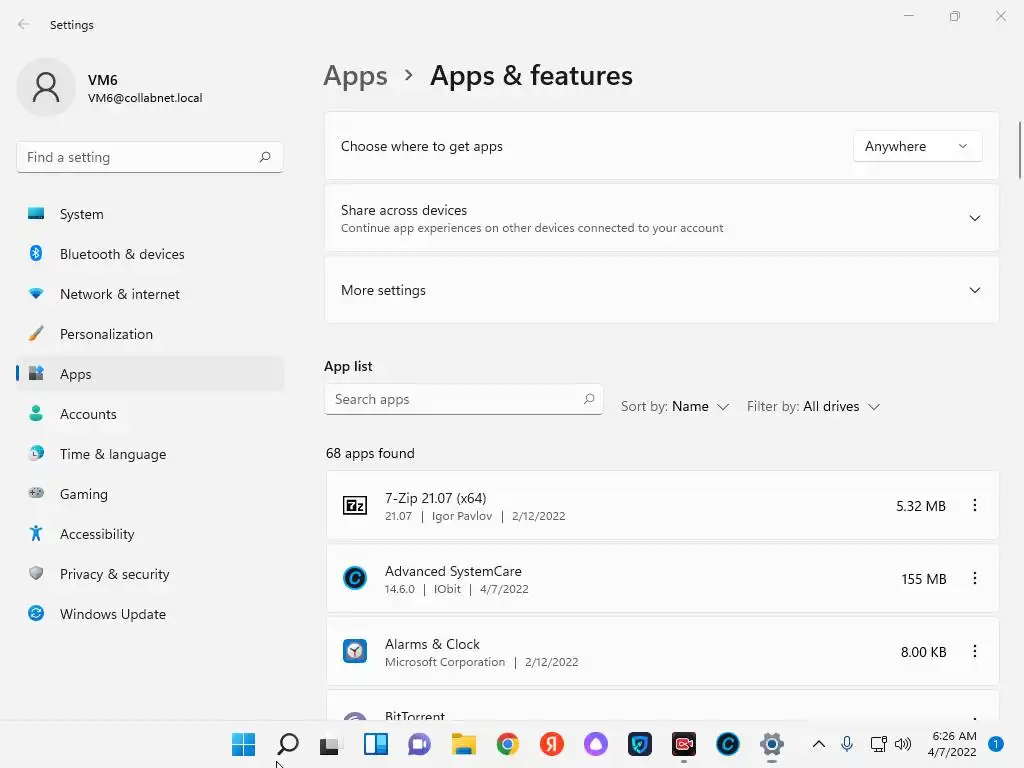This screenshot has width=1024, height=768.
Task: Open Time & language settings
Action: [150, 454]
